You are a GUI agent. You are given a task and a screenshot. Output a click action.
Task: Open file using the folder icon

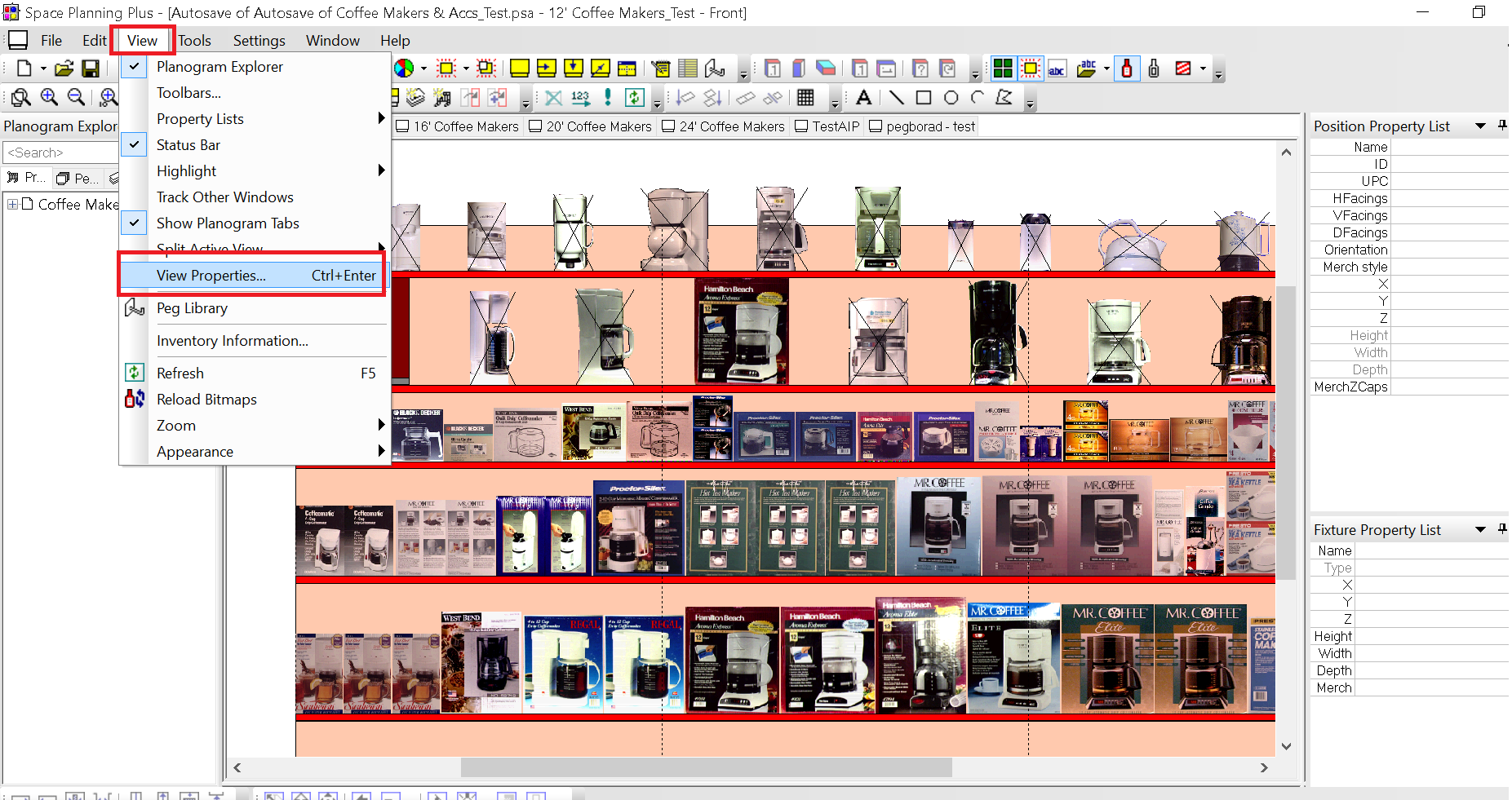click(64, 69)
